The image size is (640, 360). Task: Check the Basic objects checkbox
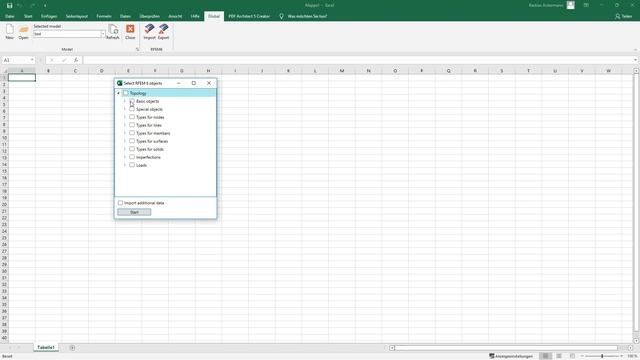pyautogui.click(x=132, y=101)
